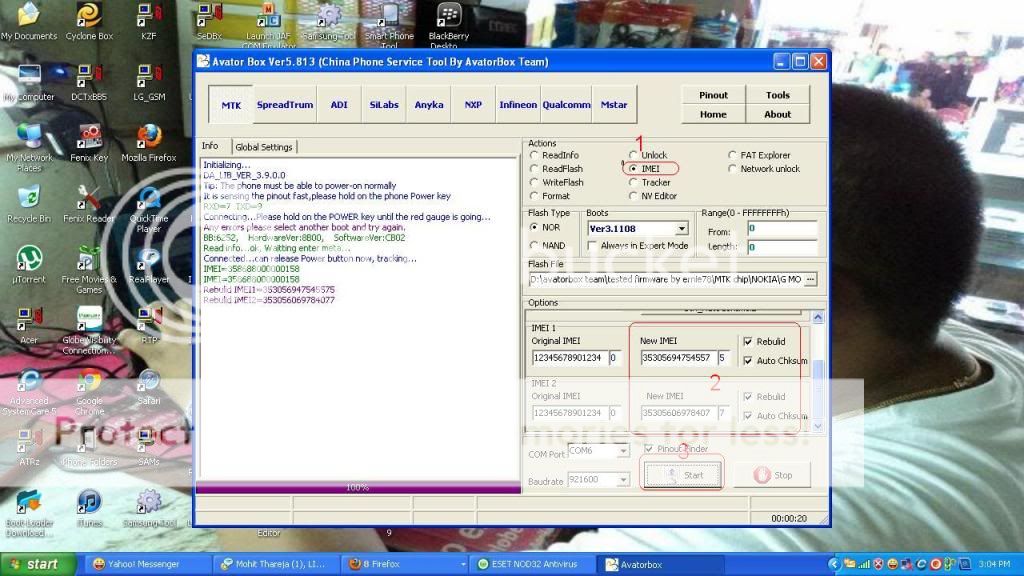Switch to the Global Settings tab
Image resolution: width=1024 pixels, height=576 pixels.
(x=263, y=146)
